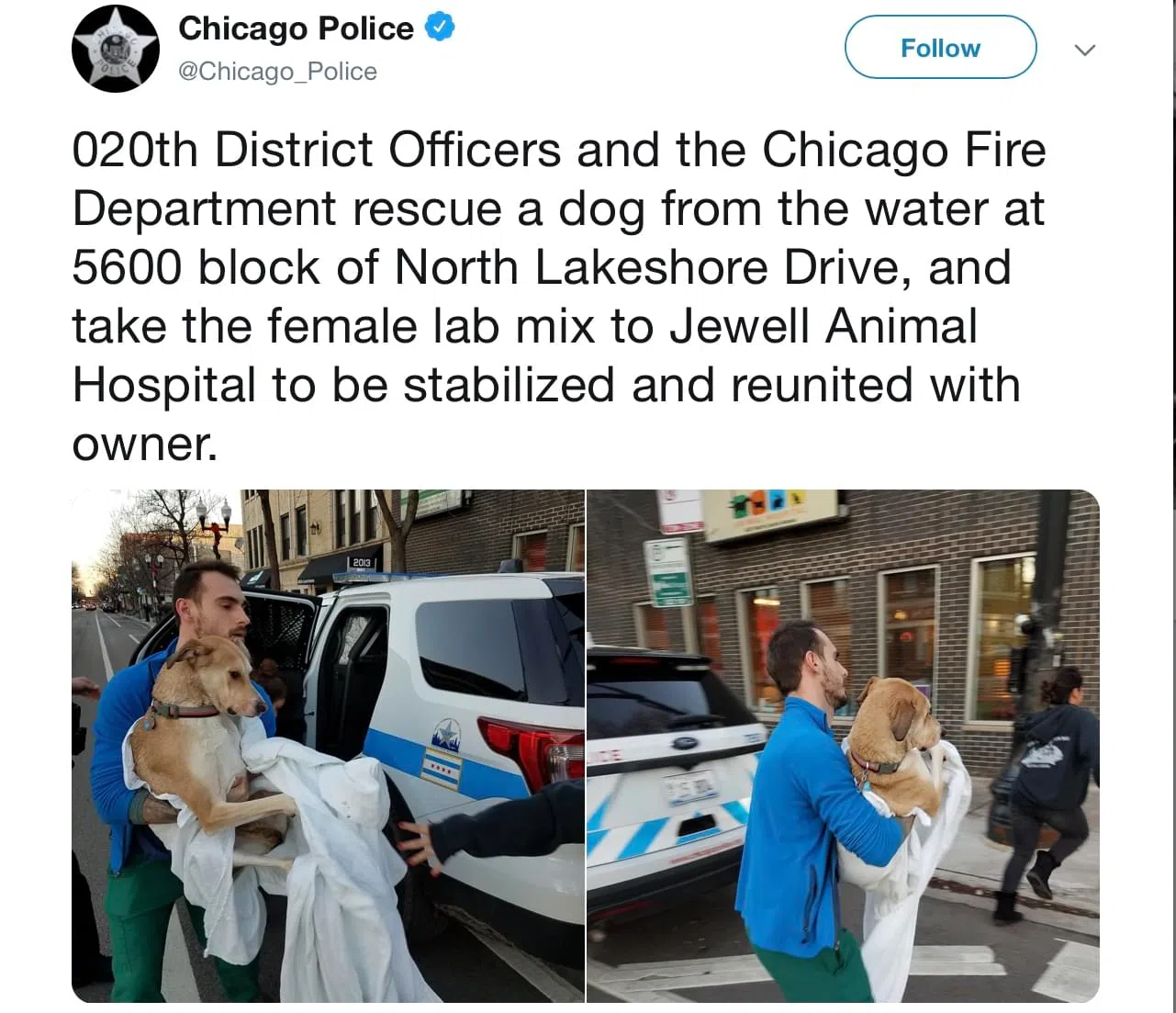Open the Chicago Police star badge avatar

click(115, 49)
